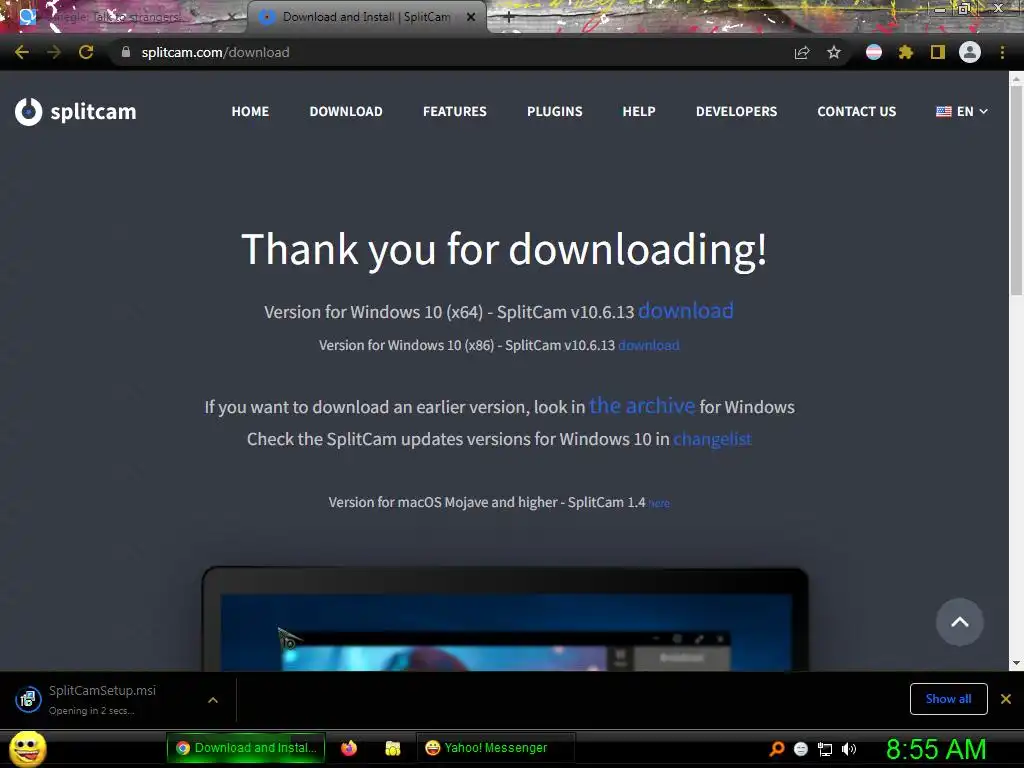
Task: Click the round face tray icon
Action: 801,749
